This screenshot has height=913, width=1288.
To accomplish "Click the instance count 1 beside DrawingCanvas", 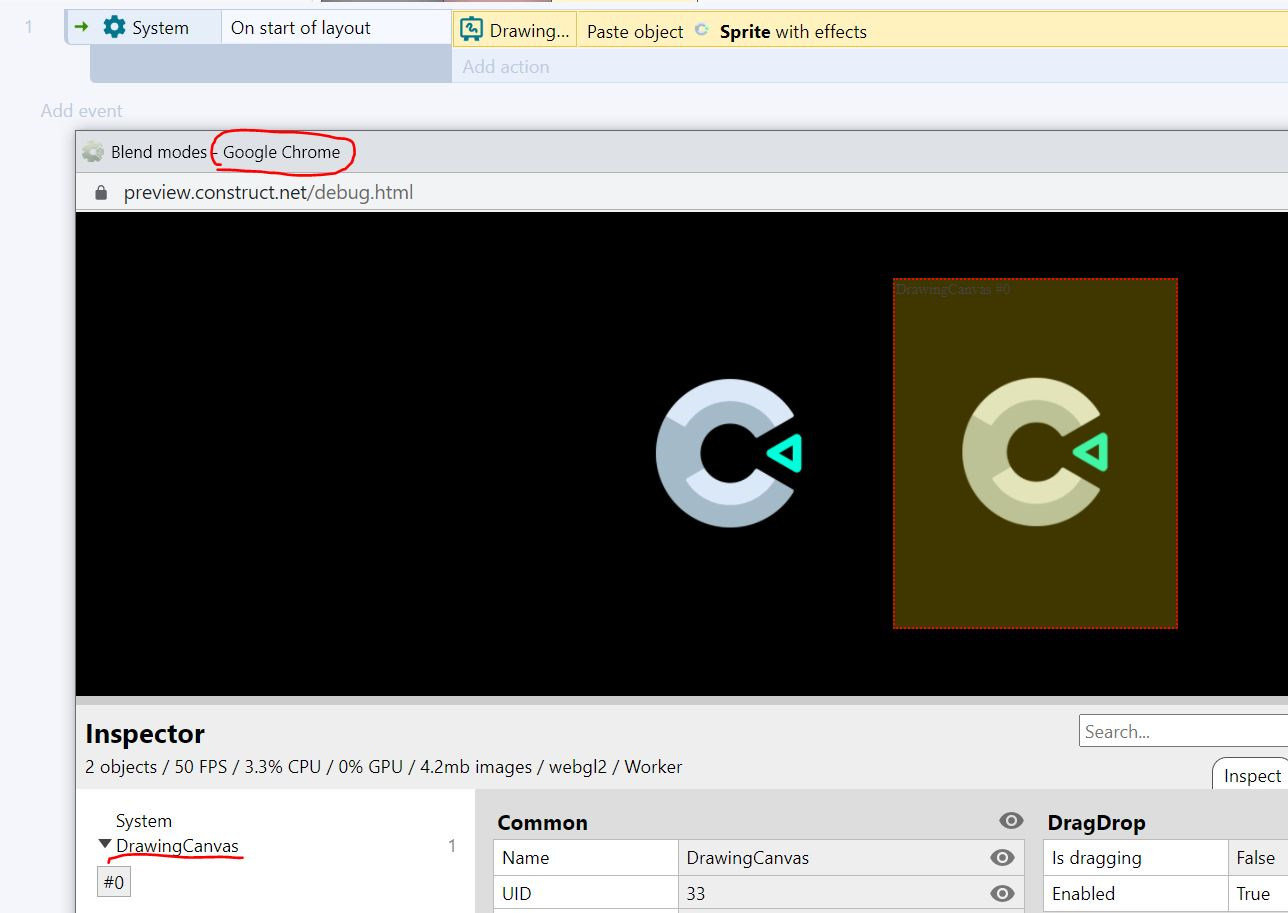I will click(452, 846).
